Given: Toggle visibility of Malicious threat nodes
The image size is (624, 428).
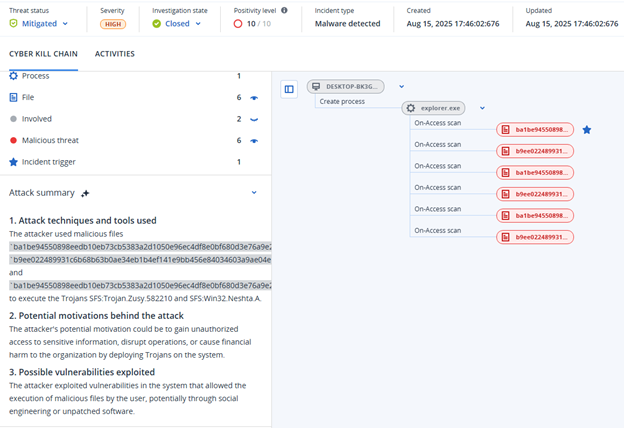Looking at the screenshot, I should tap(254, 141).
